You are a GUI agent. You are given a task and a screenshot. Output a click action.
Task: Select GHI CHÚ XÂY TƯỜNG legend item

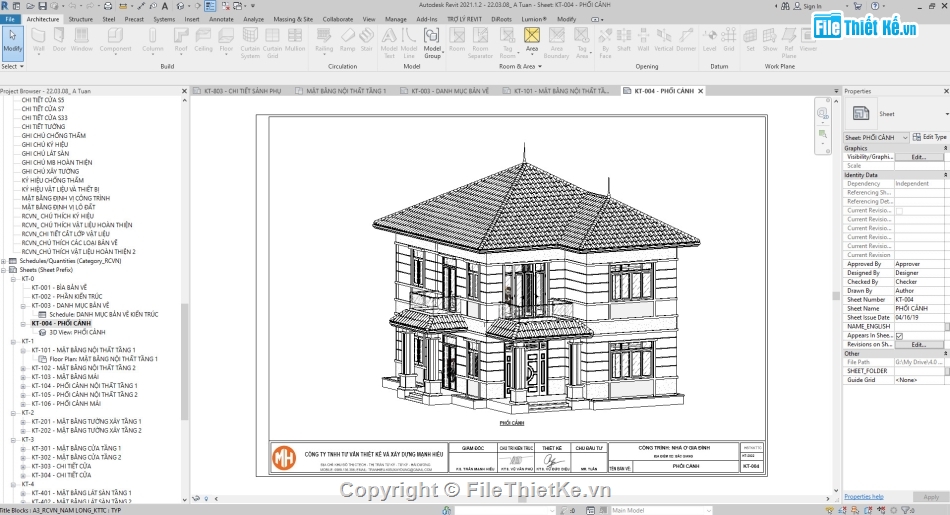pos(50,171)
